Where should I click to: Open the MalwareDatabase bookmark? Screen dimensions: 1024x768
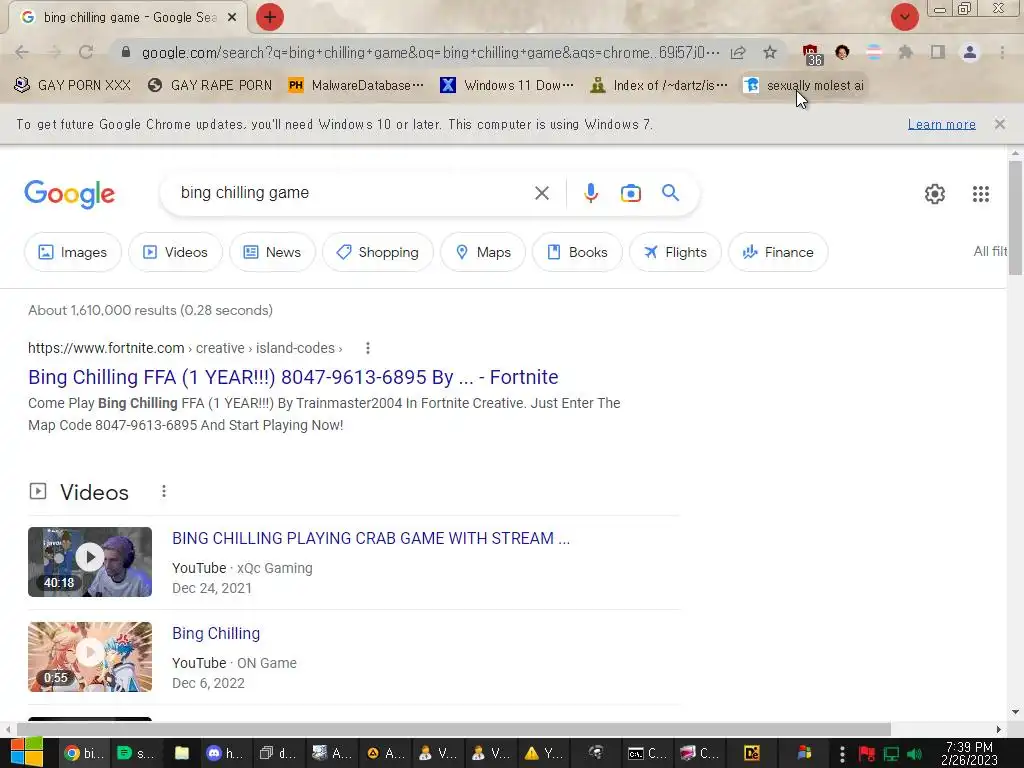click(x=356, y=86)
